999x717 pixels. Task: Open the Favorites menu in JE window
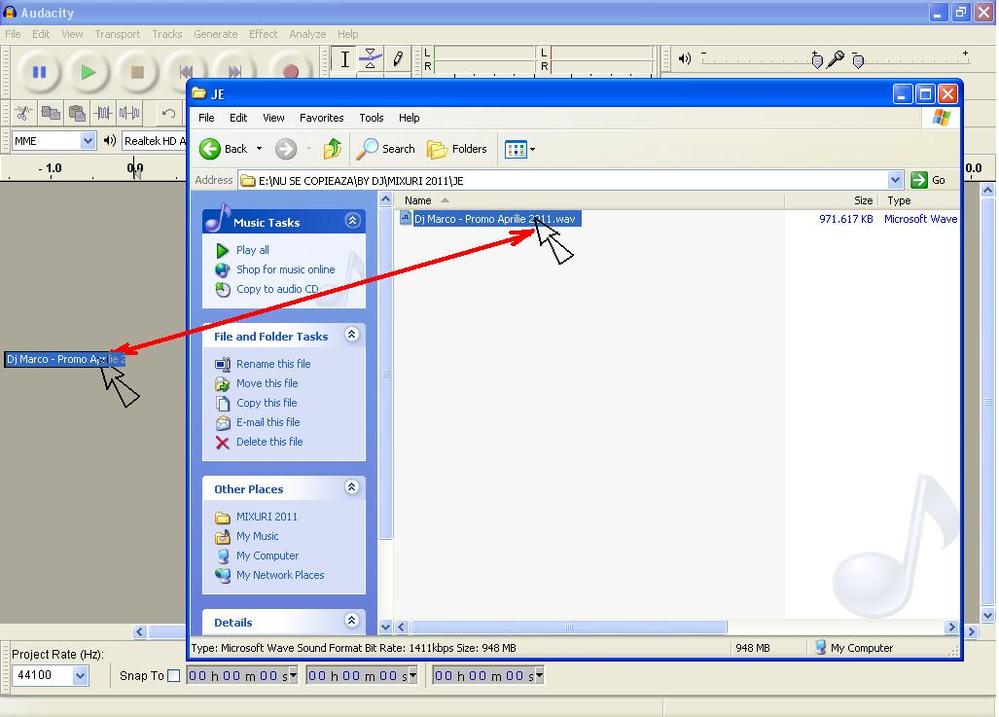pyautogui.click(x=321, y=118)
